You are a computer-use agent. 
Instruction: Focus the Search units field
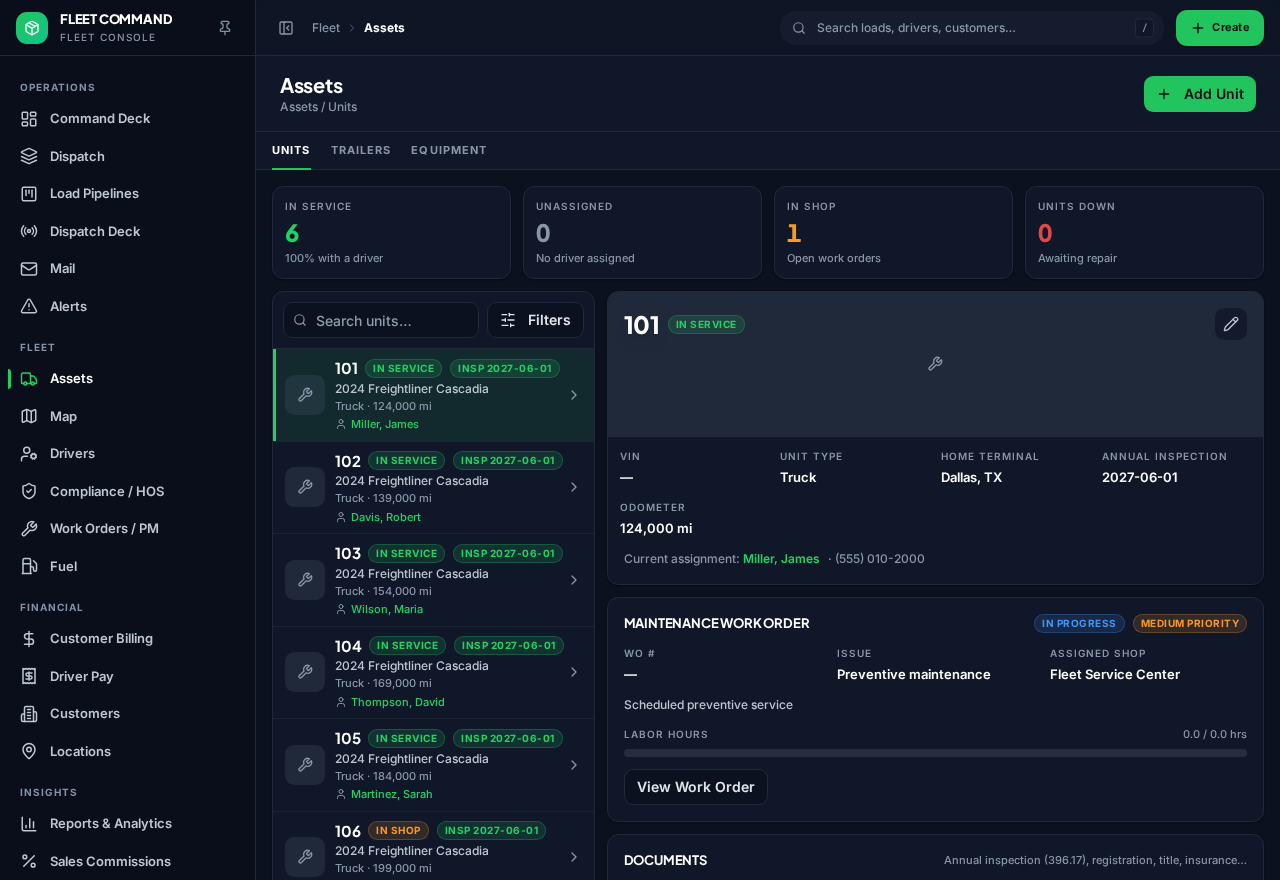point(381,320)
